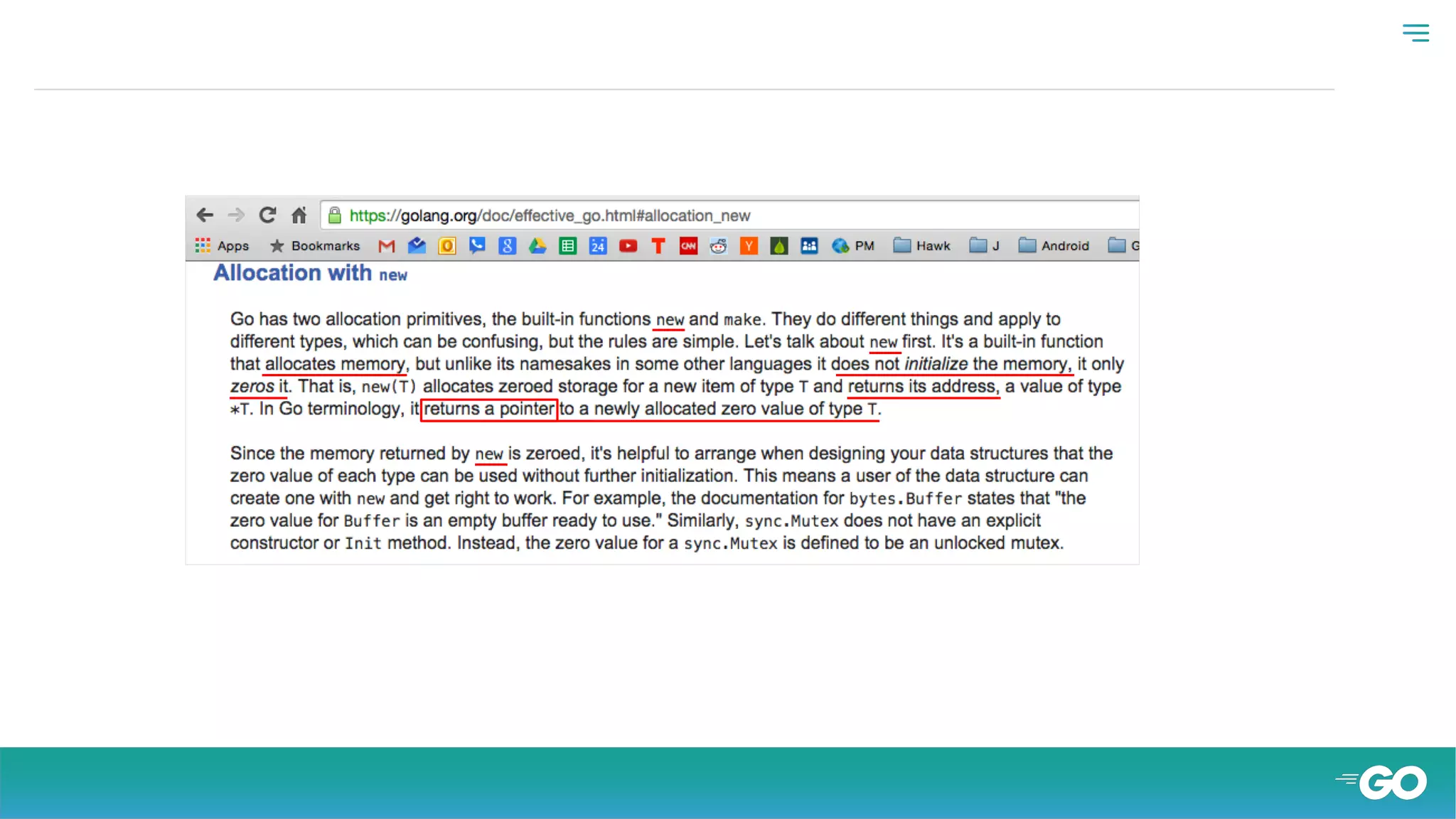Open the Google Calendar bookmark icon
The height and width of the screenshot is (819, 1456).
pos(597,246)
